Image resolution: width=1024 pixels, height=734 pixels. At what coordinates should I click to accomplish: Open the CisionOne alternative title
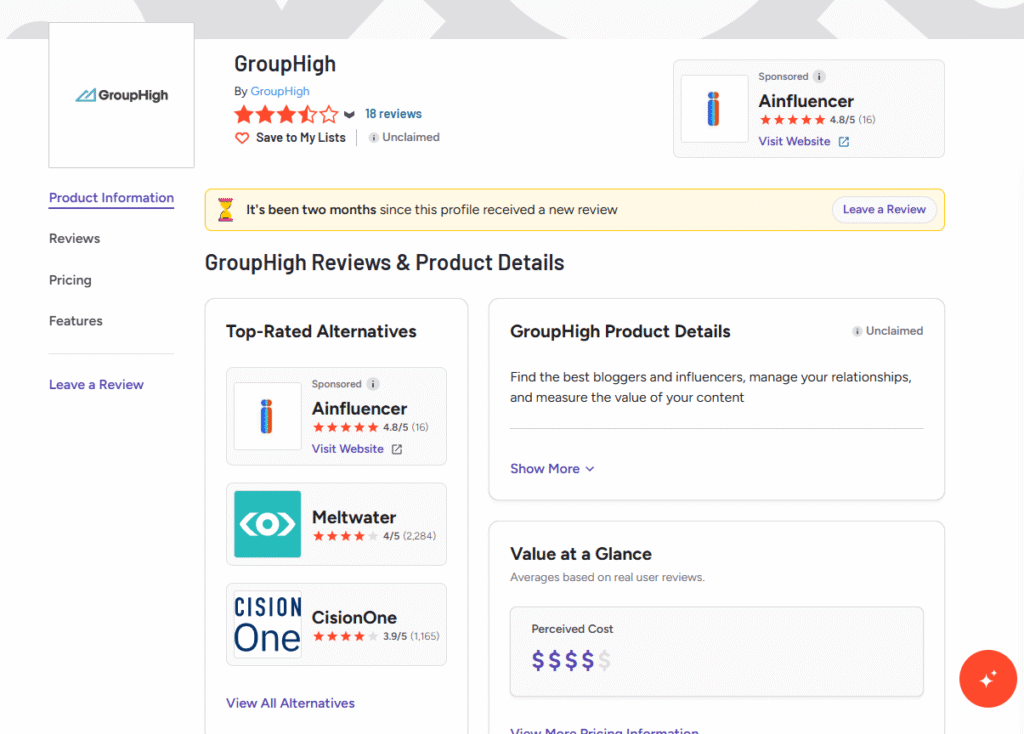[x=354, y=617]
